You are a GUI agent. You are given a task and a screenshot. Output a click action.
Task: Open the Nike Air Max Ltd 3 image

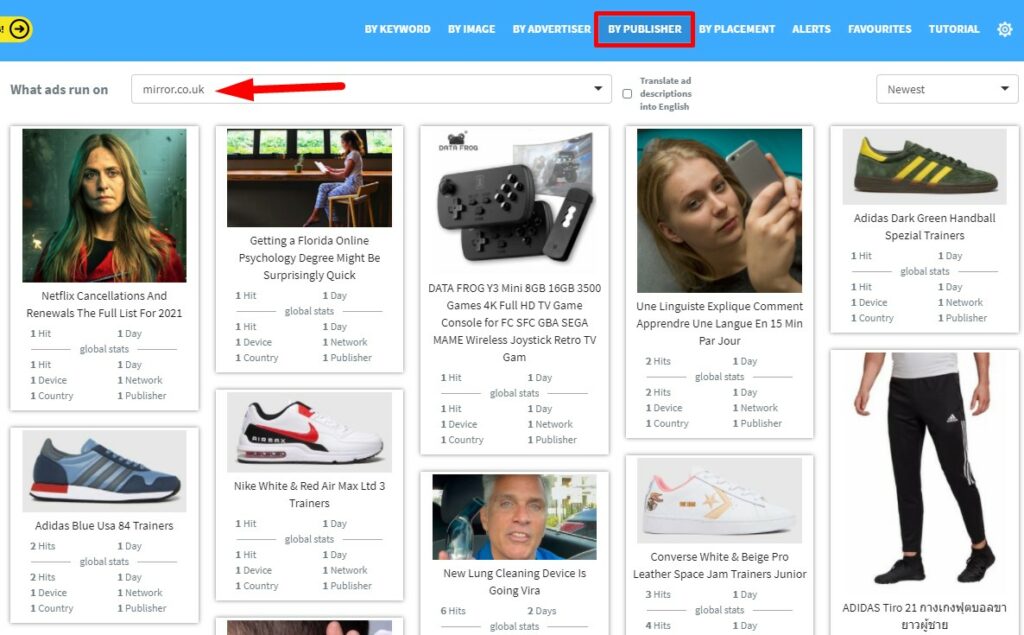click(310, 432)
